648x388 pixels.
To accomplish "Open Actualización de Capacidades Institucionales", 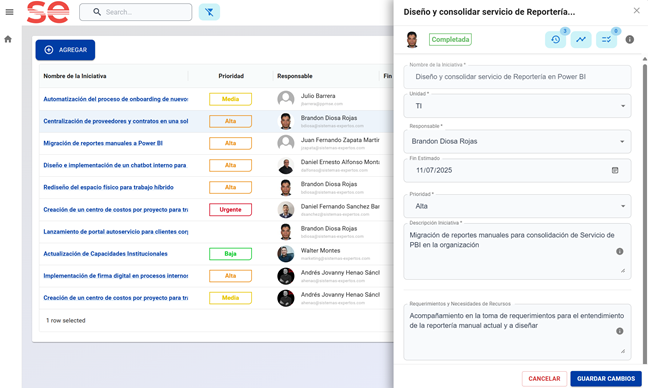I will pyautogui.click(x=105, y=254).
